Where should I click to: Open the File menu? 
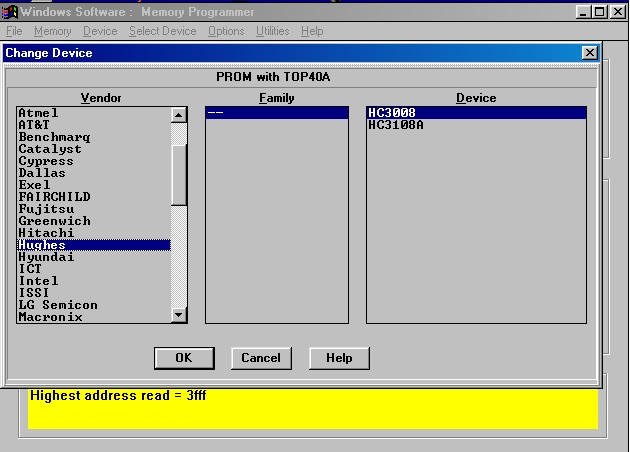14,31
